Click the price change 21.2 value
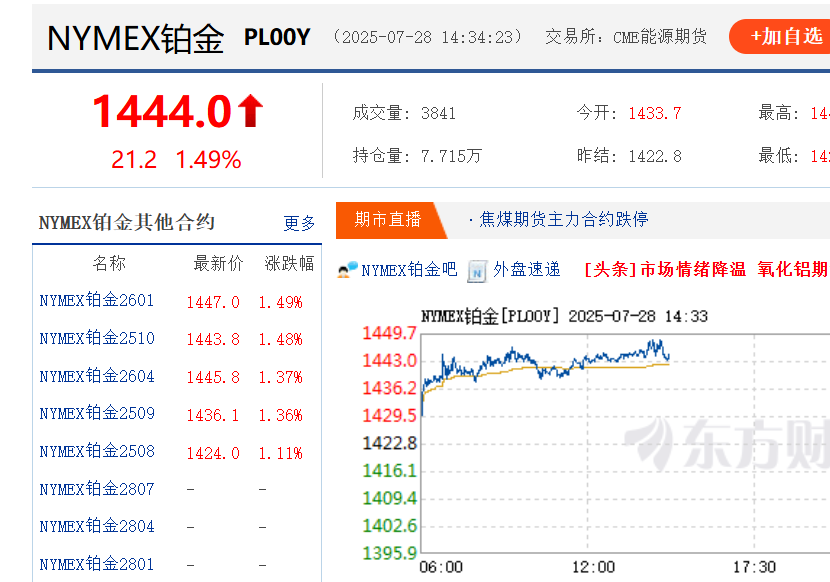830x582 pixels. coord(134,159)
